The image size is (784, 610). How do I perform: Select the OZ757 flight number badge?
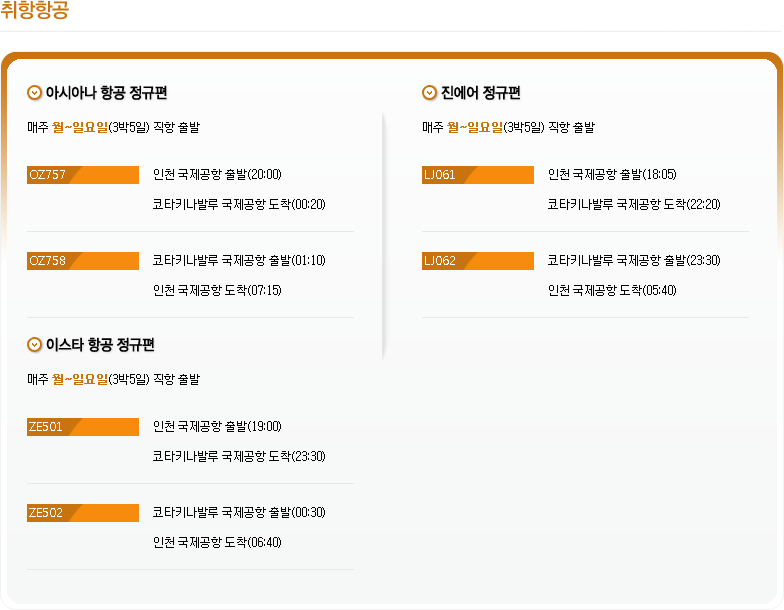coord(82,175)
